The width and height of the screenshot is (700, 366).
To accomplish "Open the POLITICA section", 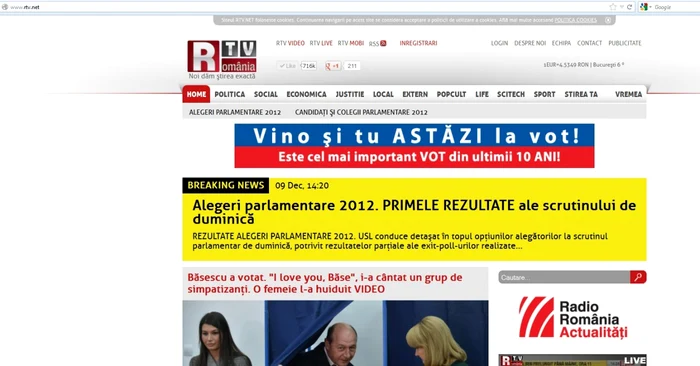I will (x=229, y=94).
